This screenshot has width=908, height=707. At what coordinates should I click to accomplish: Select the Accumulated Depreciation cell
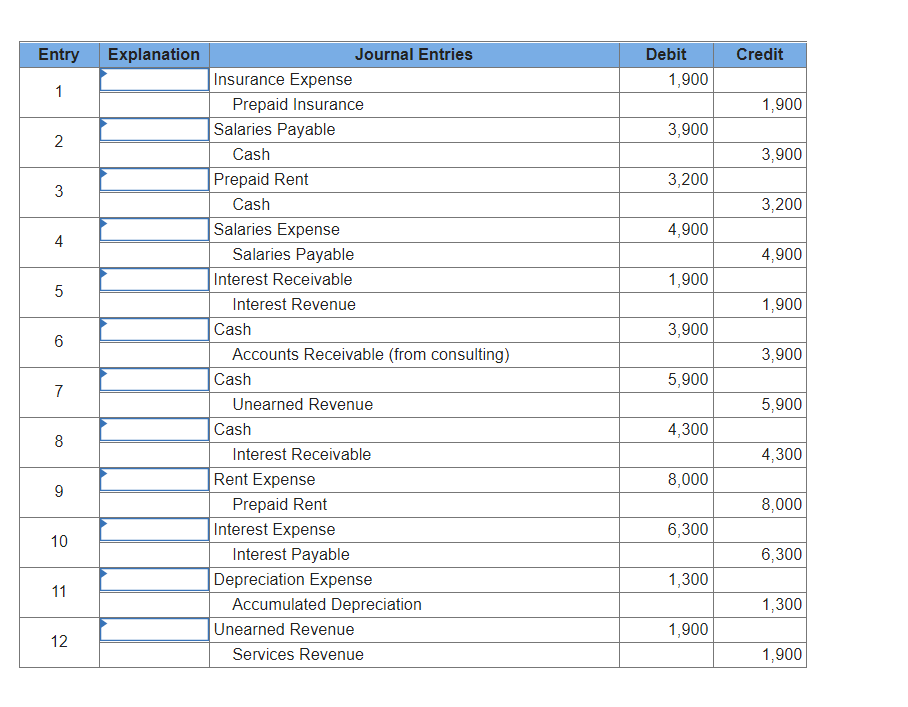(x=414, y=605)
